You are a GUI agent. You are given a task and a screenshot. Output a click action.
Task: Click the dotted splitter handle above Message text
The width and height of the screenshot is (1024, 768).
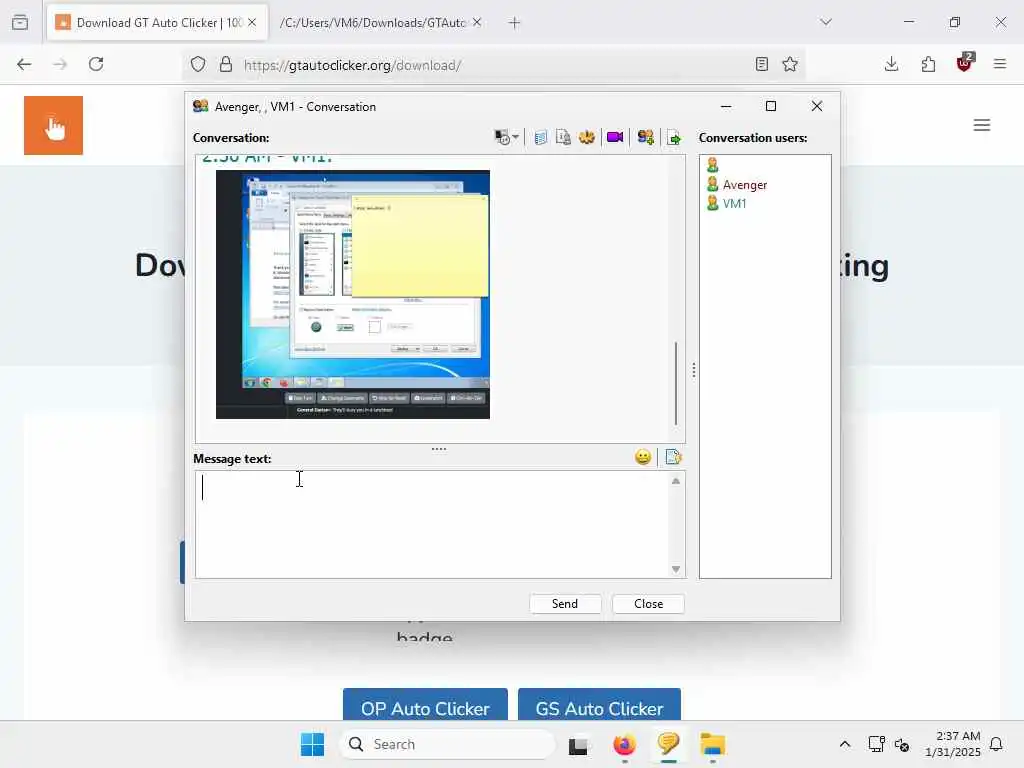coord(439,449)
